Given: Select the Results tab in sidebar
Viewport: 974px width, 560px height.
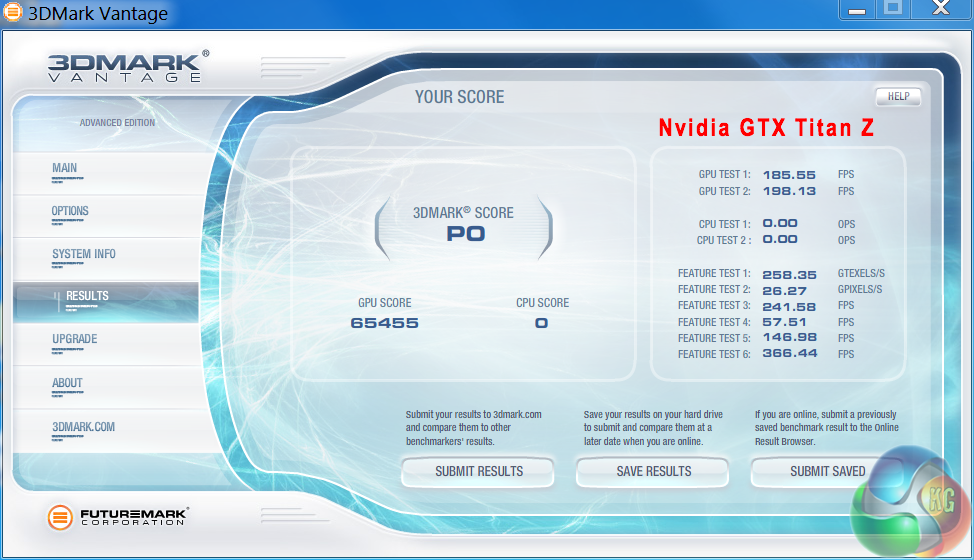Looking at the screenshot, I should click(106, 302).
